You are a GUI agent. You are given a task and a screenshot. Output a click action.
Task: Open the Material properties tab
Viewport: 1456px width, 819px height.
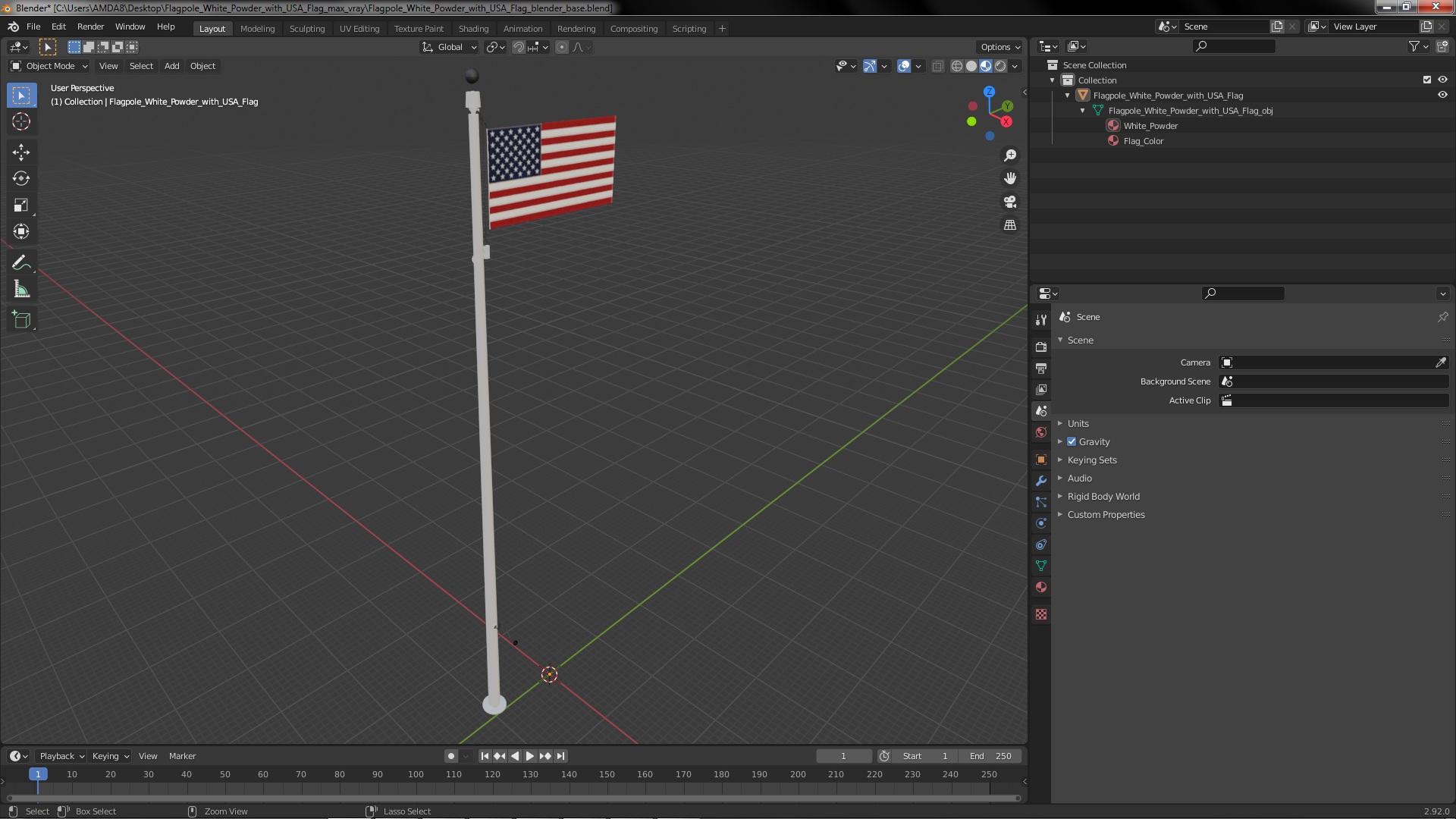coord(1041,587)
